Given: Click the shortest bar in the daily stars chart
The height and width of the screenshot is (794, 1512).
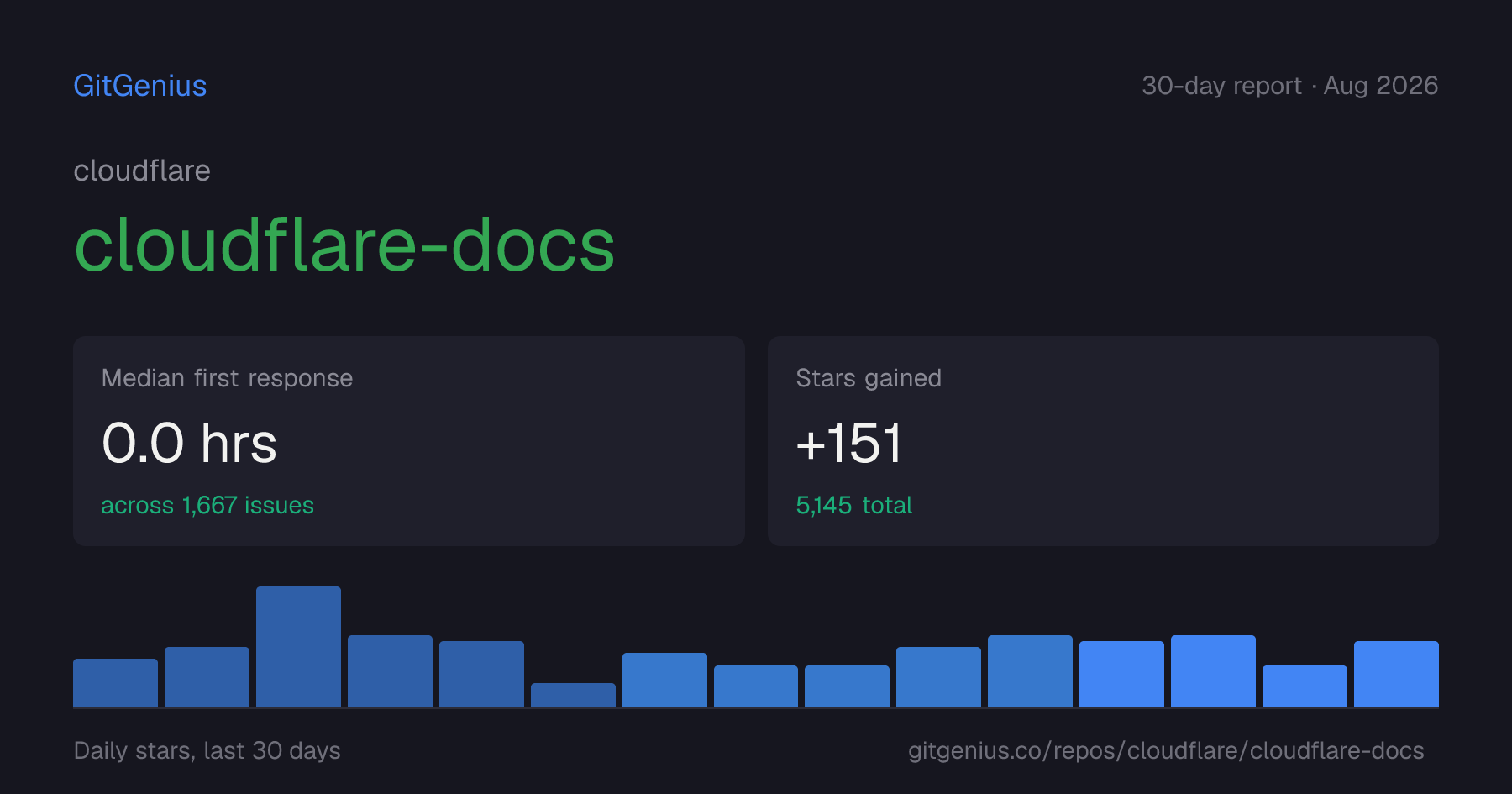Looking at the screenshot, I should [573, 695].
